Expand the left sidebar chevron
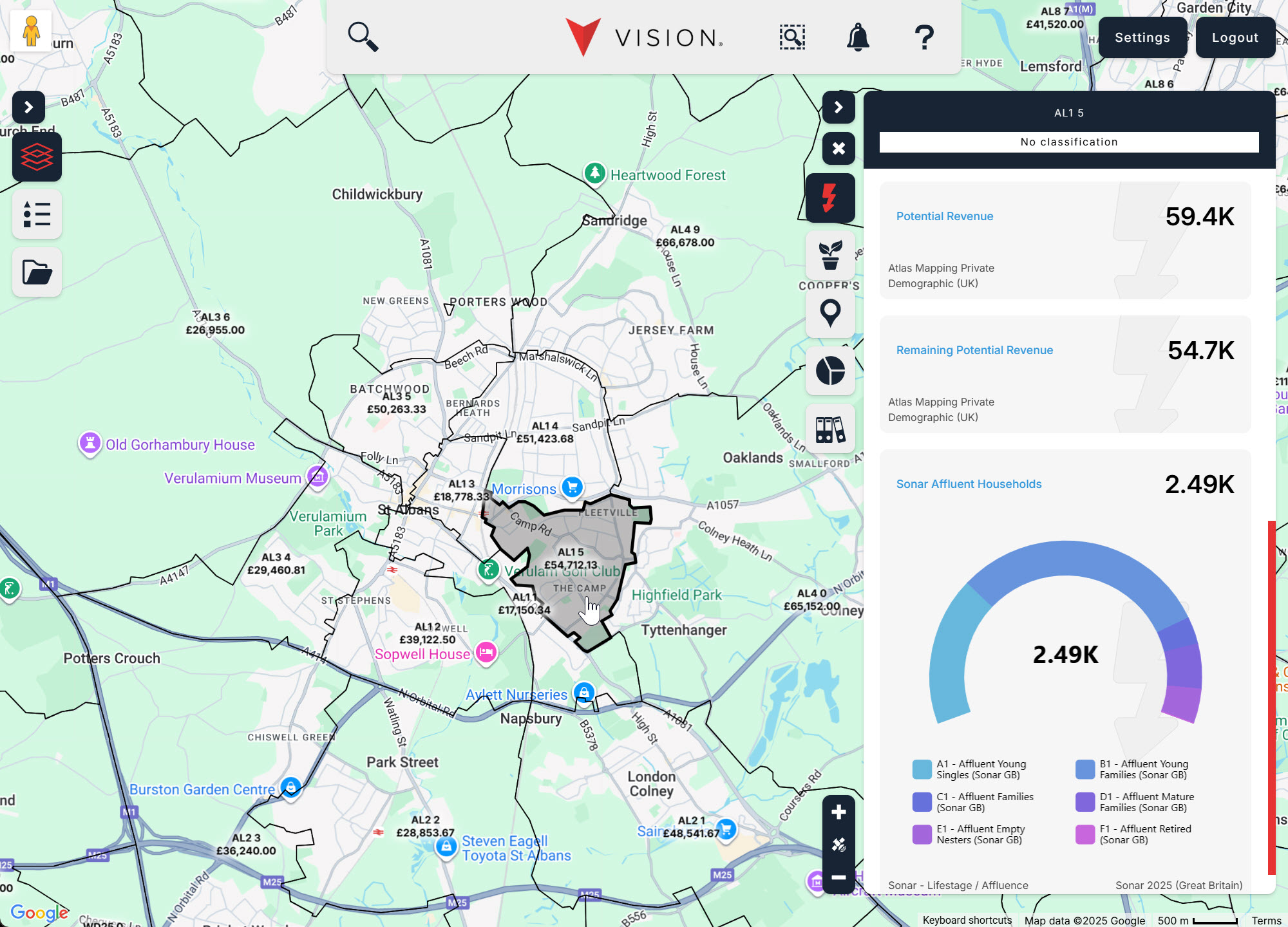The width and height of the screenshot is (1288, 927). pos(28,107)
